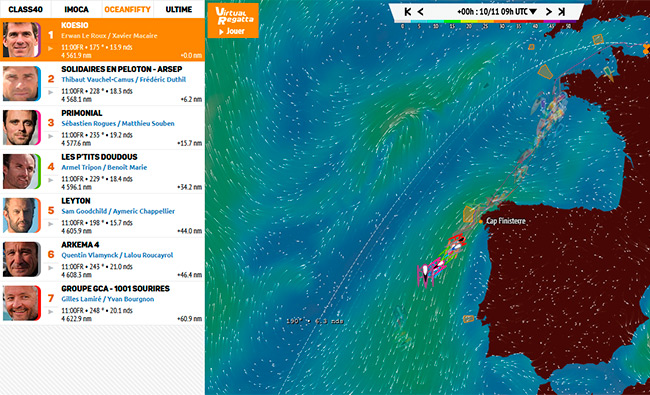
Task: Open Gilles Lamiré / Yvan Bourgnon link
Action: (x=108, y=299)
